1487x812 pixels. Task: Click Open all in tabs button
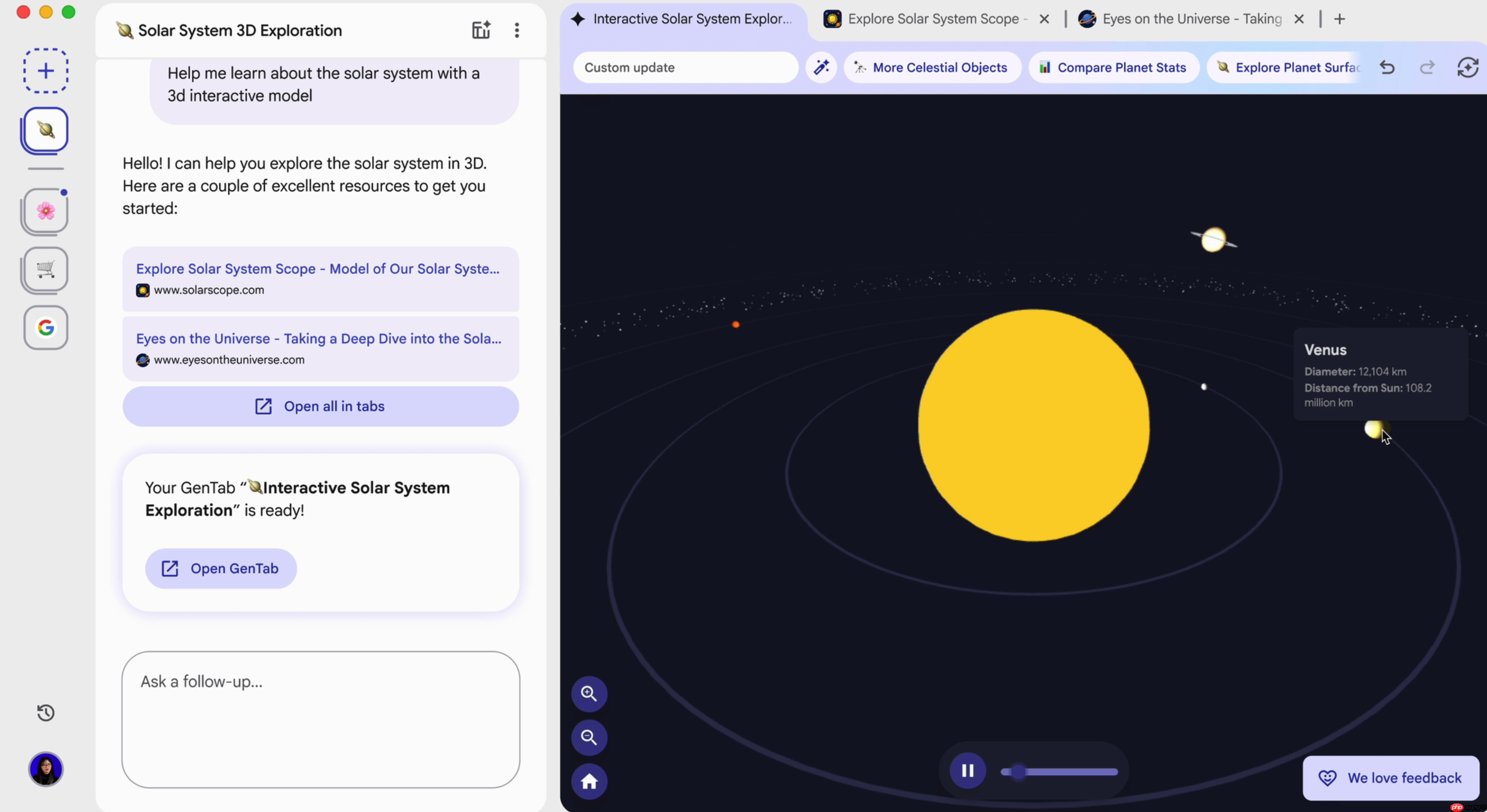click(320, 406)
